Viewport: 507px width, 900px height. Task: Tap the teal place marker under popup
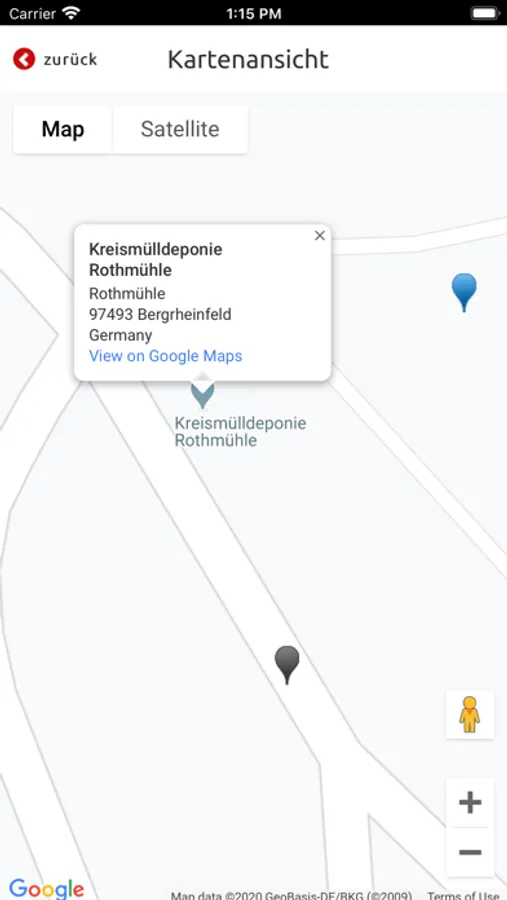203,395
